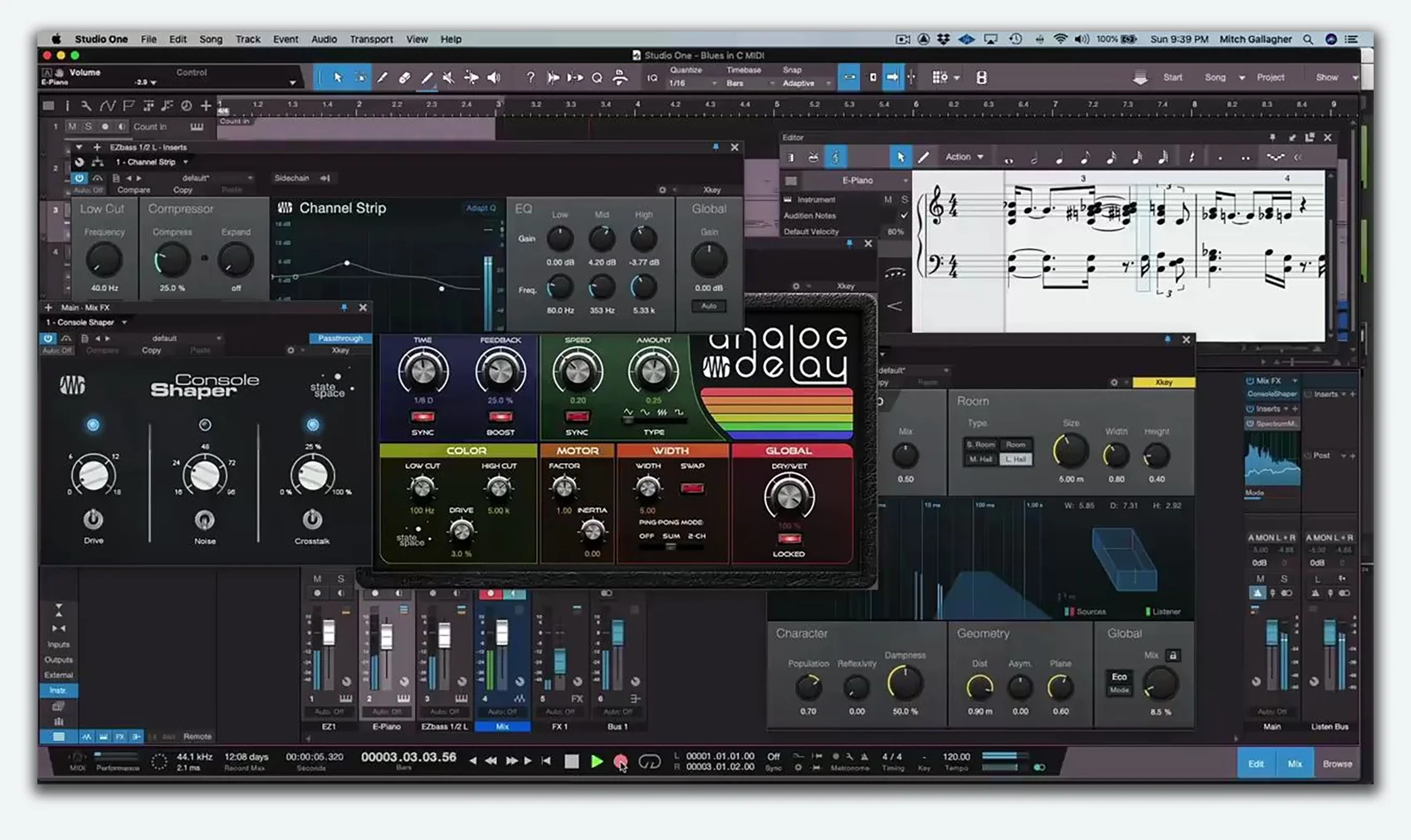Click the Edit button at bottom right

(x=1256, y=764)
